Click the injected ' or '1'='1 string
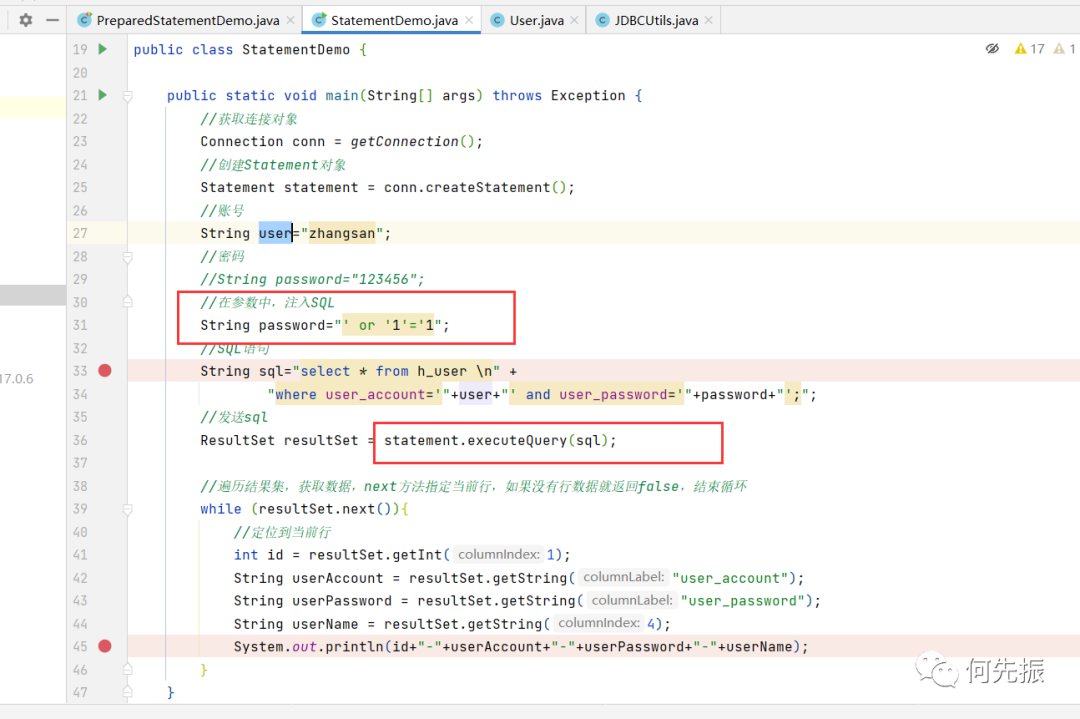 pyautogui.click(x=388, y=325)
